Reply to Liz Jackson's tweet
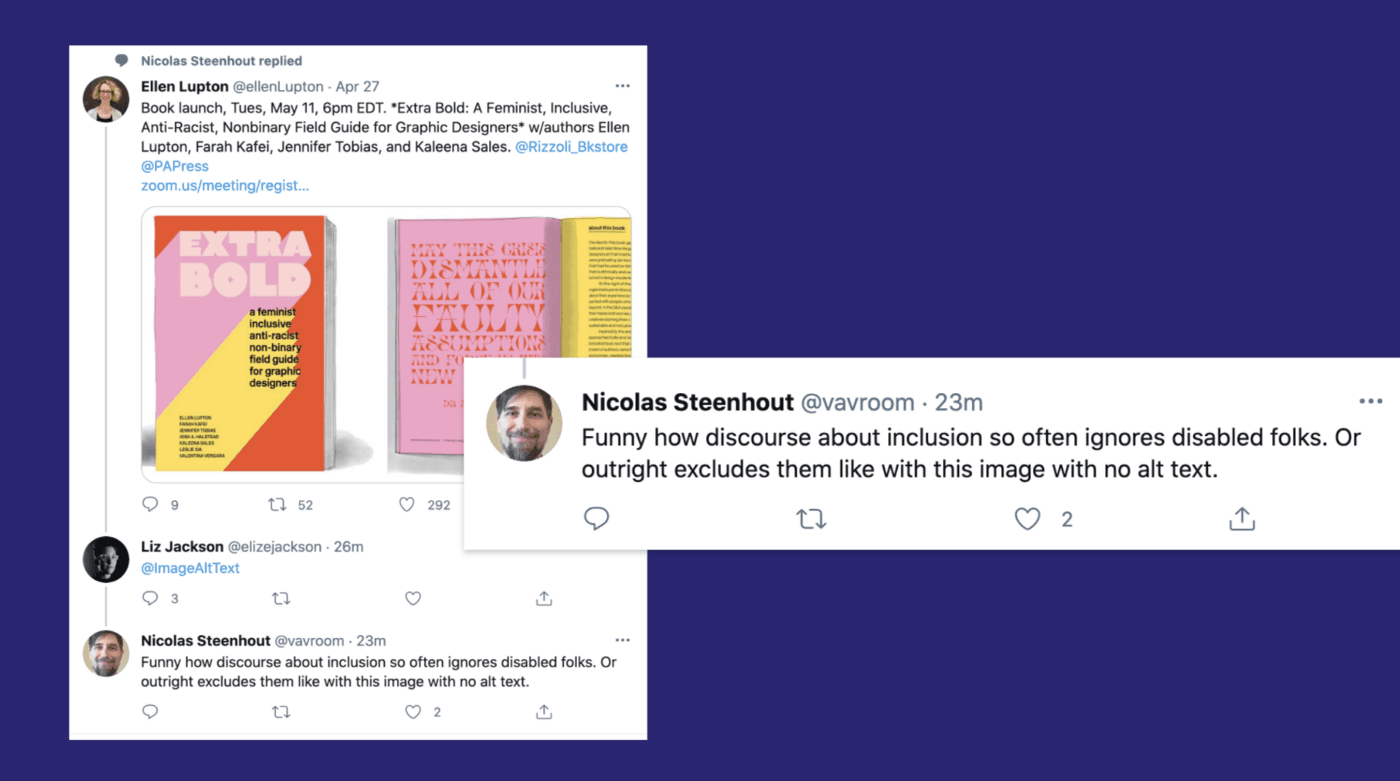Viewport: 1400px width, 781px height. (150, 598)
